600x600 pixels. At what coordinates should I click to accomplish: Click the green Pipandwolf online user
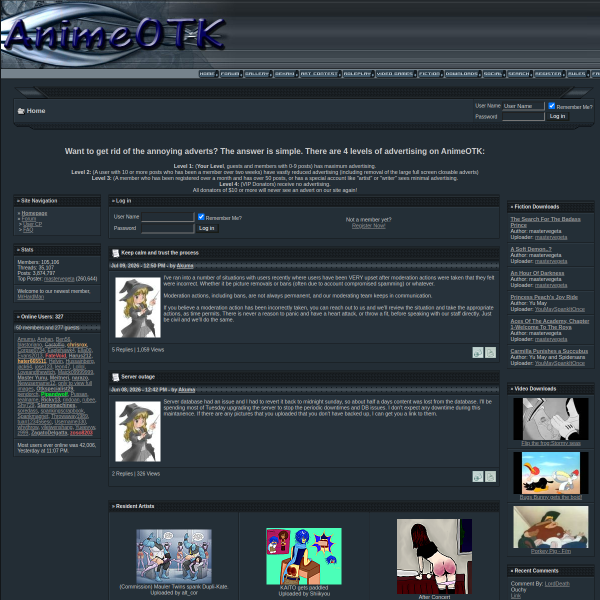point(54,394)
